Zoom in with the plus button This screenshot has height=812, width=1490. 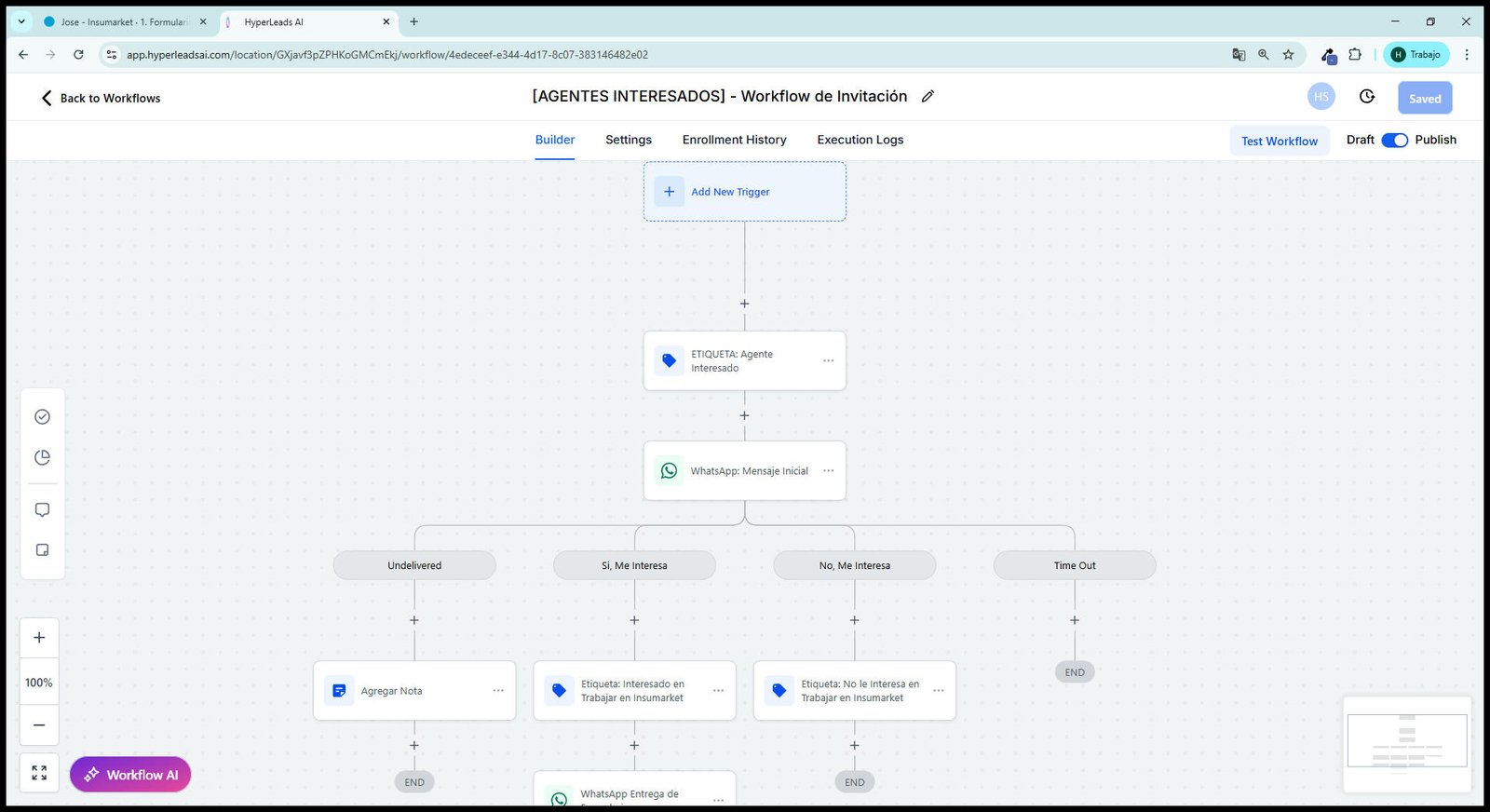click(x=39, y=638)
